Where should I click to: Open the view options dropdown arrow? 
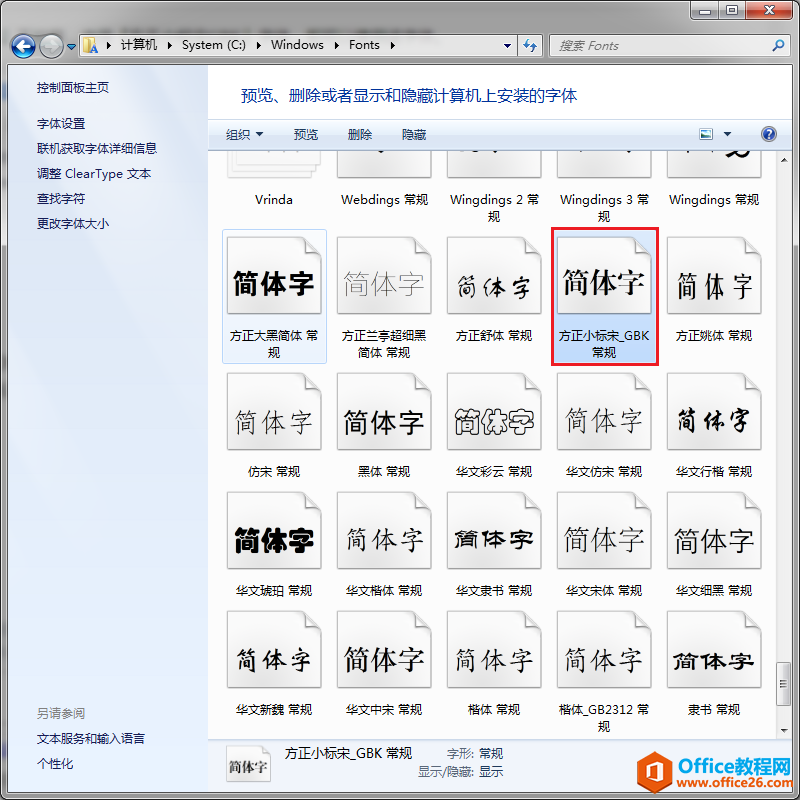click(x=728, y=134)
